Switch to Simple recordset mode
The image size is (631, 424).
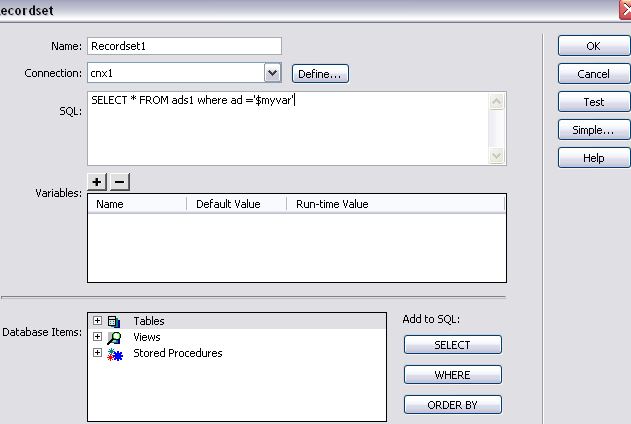(594, 130)
